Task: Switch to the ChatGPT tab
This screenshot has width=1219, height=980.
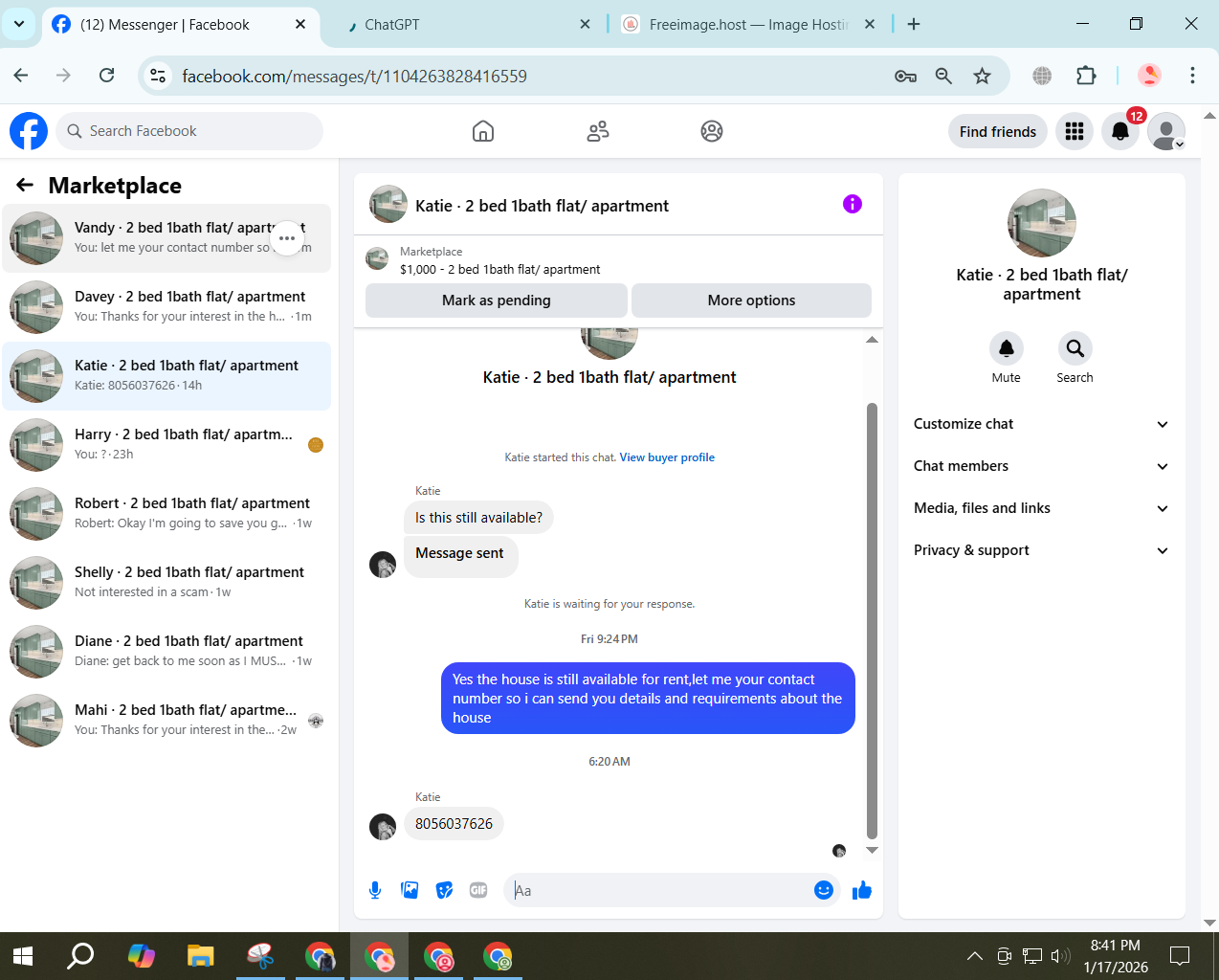Action: 459,25
